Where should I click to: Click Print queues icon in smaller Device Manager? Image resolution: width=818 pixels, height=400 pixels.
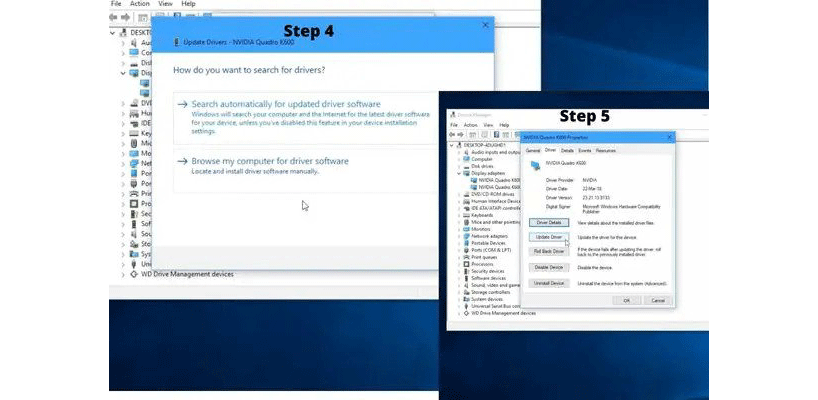point(466,257)
